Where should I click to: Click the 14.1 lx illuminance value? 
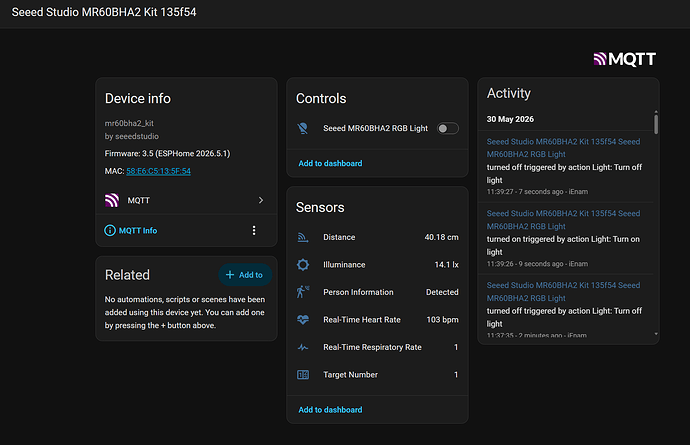point(446,265)
